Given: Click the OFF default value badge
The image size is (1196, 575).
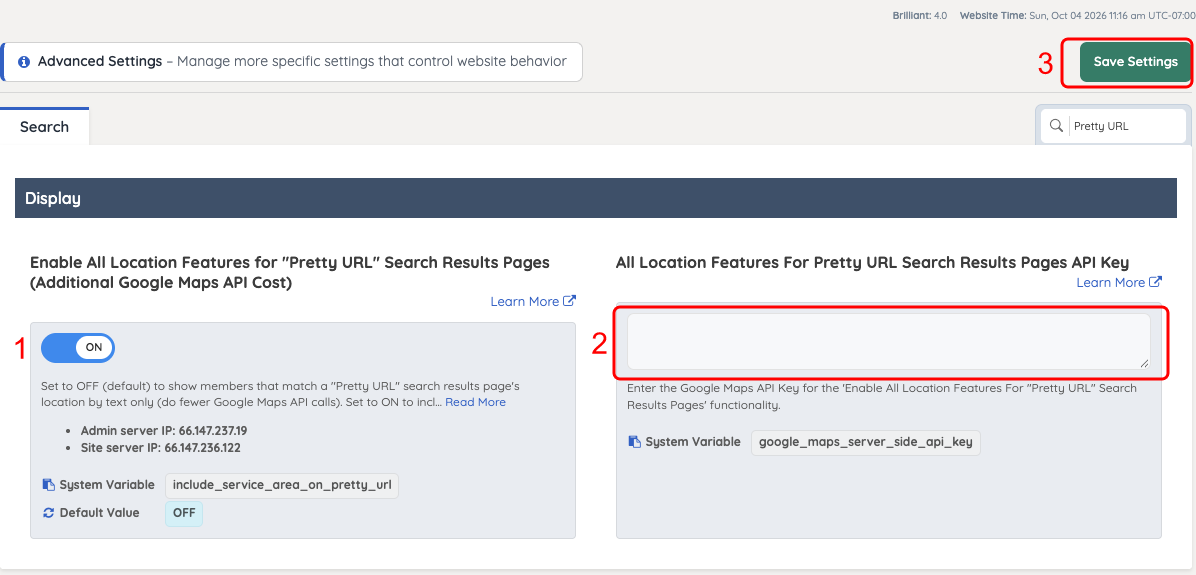Looking at the screenshot, I should click(x=184, y=513).
